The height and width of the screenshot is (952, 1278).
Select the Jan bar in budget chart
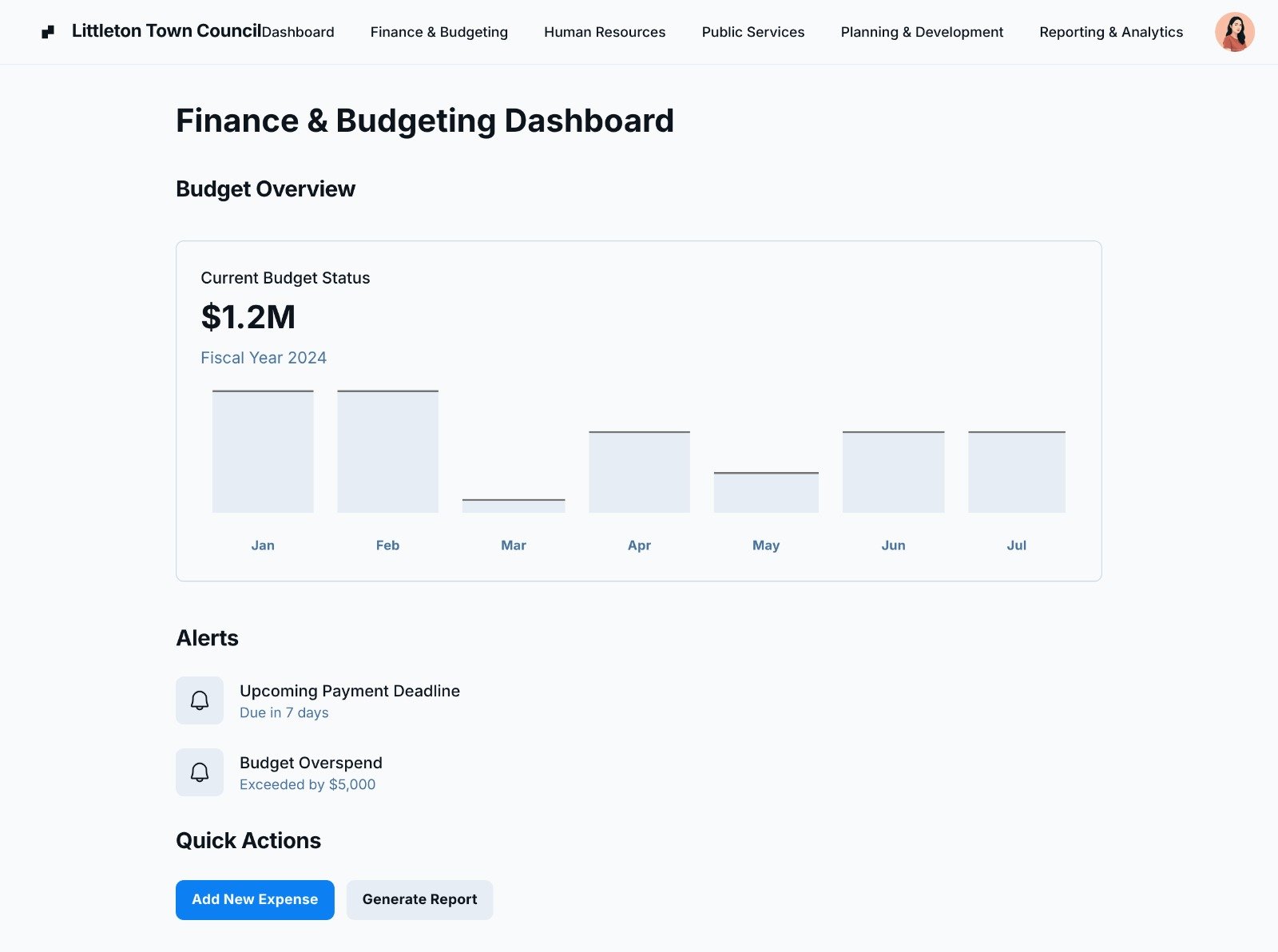coord(263,451)
